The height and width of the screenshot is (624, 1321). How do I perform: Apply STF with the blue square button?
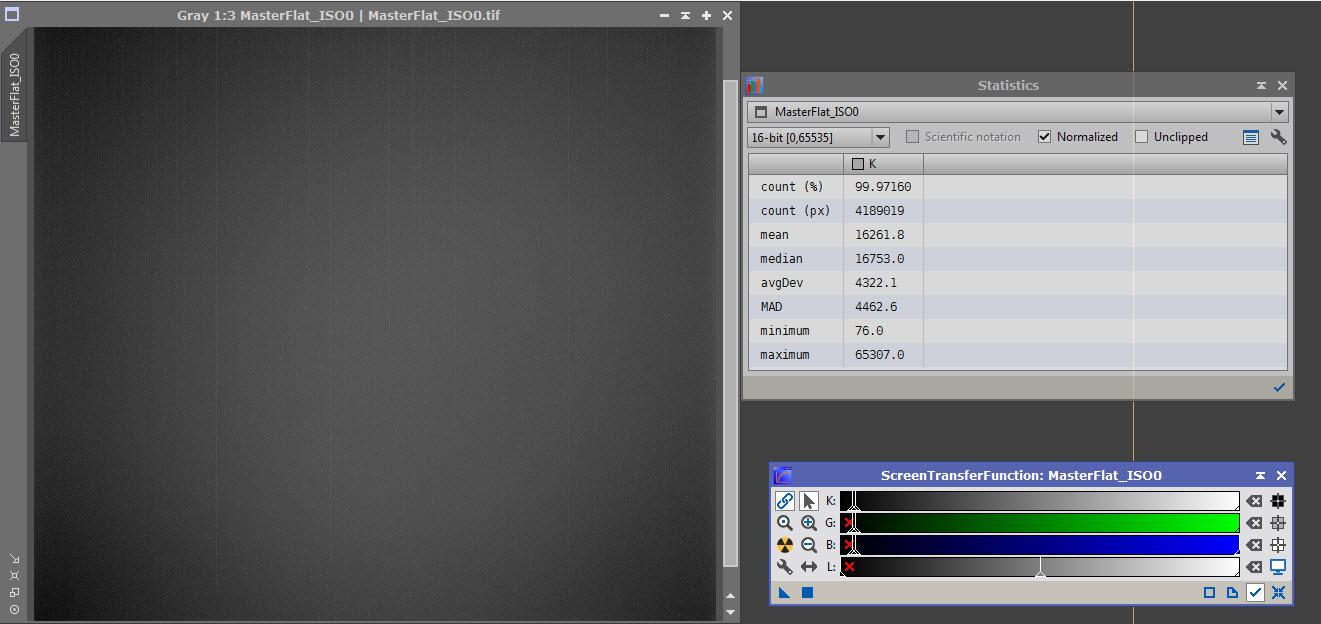point(807,593)
